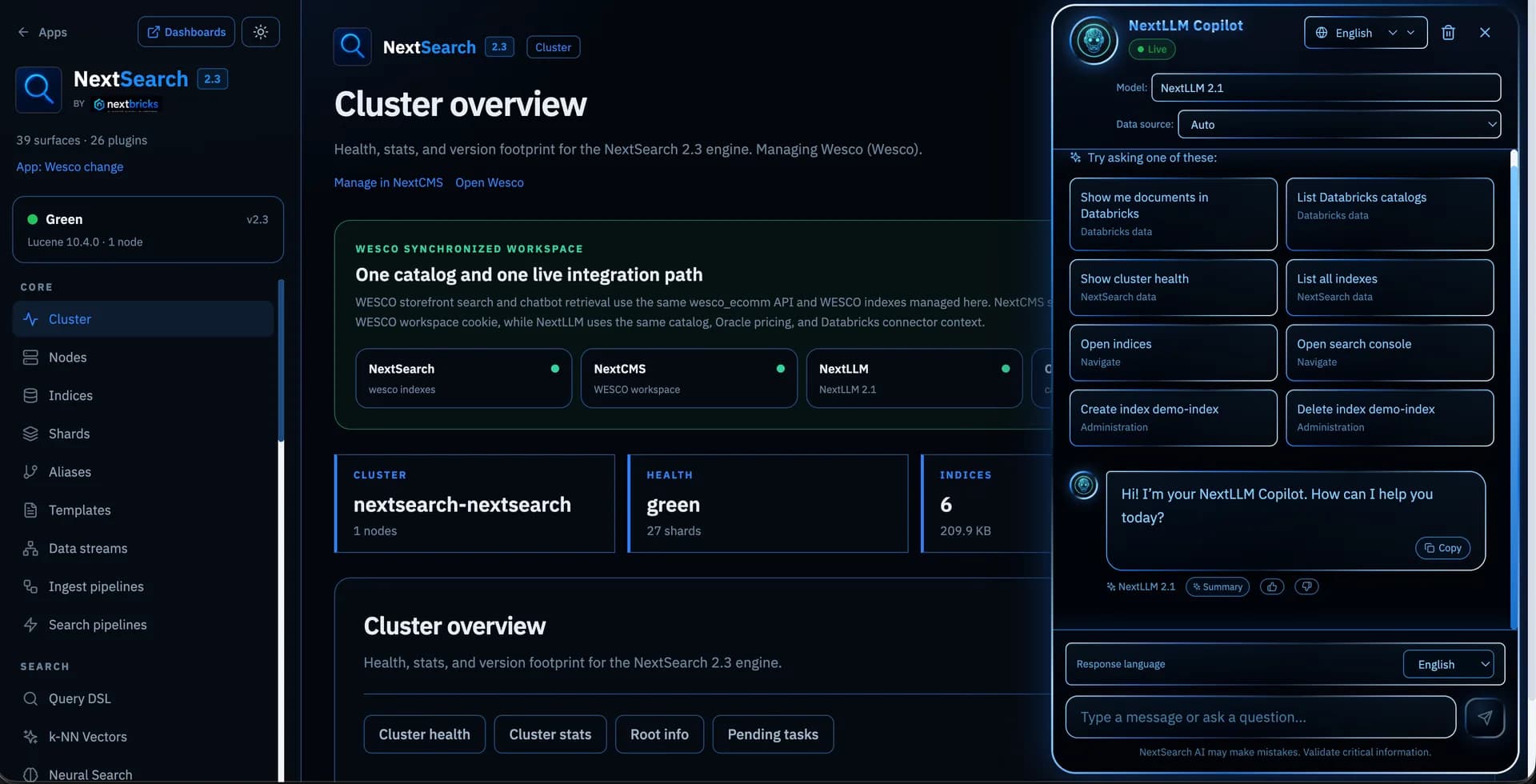Screen dimensions: 1536x784
Task: Click the Cluster pulse icon in sidebar
Action: pos(30,319)
